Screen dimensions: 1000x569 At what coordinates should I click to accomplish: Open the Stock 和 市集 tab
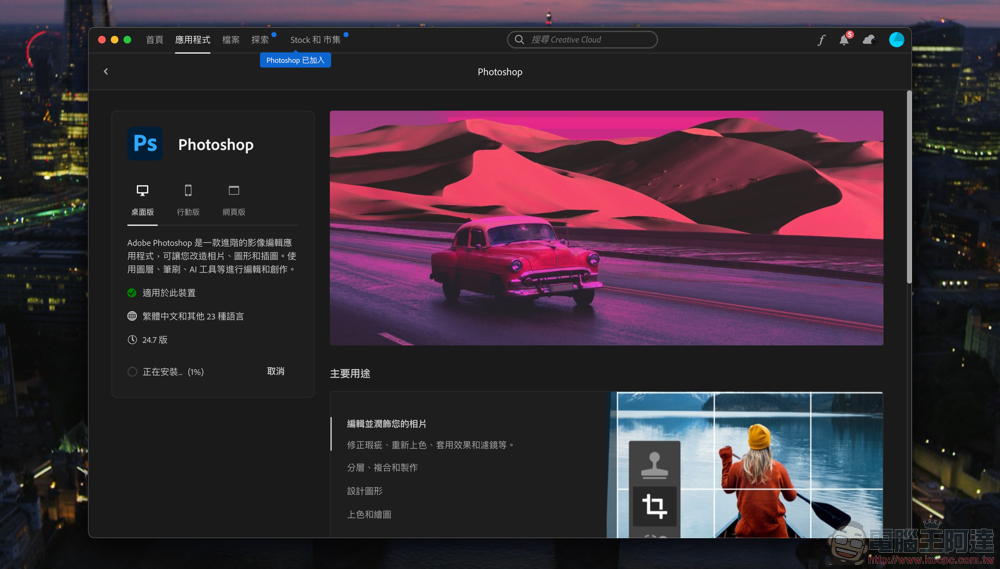pyautogui.click(x=315, y=40)
